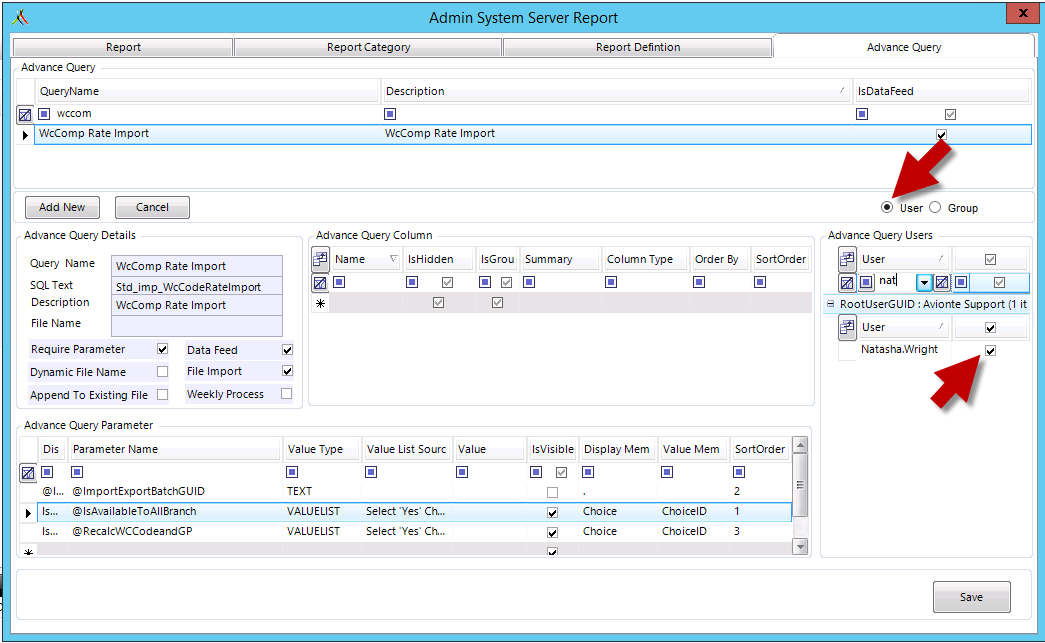Uncheck the Require Parameter checkbox
Image resolution: width=1045 pixels, height=643 pixels.
tap(162, 350)
